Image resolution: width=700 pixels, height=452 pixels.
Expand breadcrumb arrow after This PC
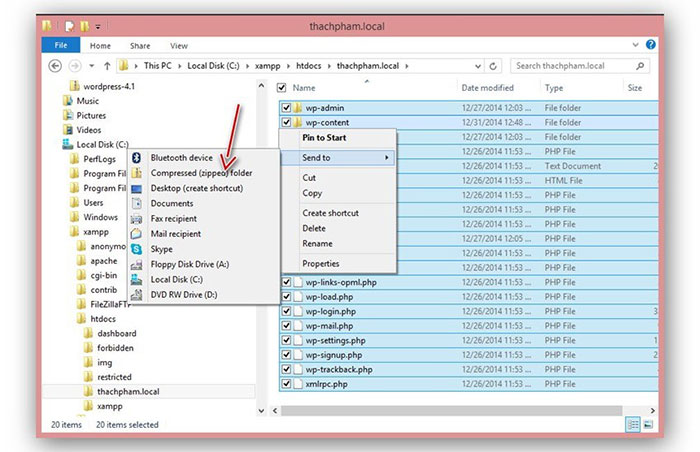[x=179, y=66]
